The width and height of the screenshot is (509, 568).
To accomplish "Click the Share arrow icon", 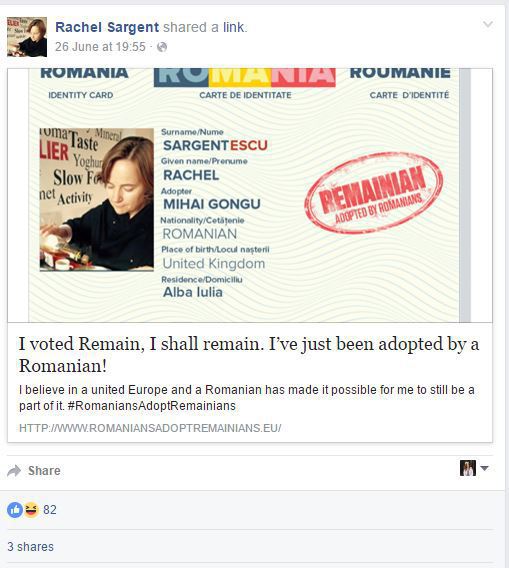I will (14, 471).
